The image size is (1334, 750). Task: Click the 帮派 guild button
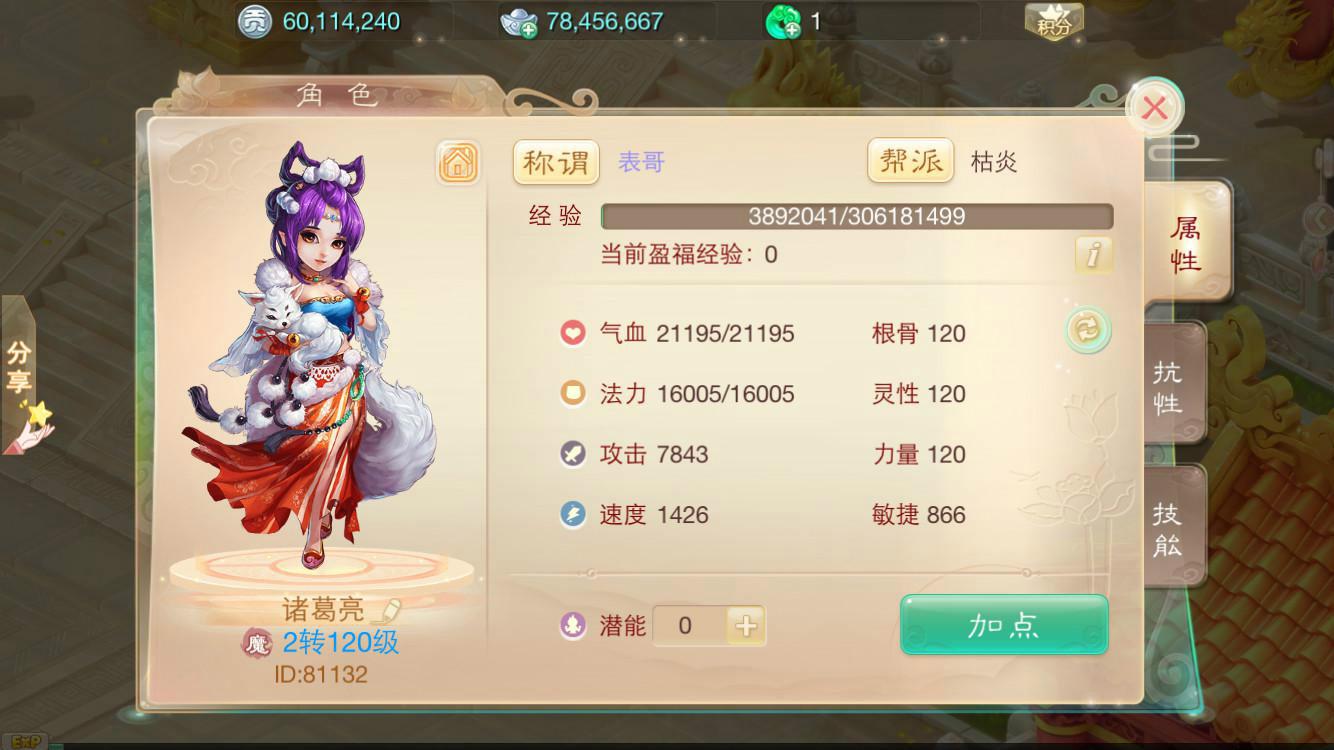pyautogui.click(x=911, y=162)
